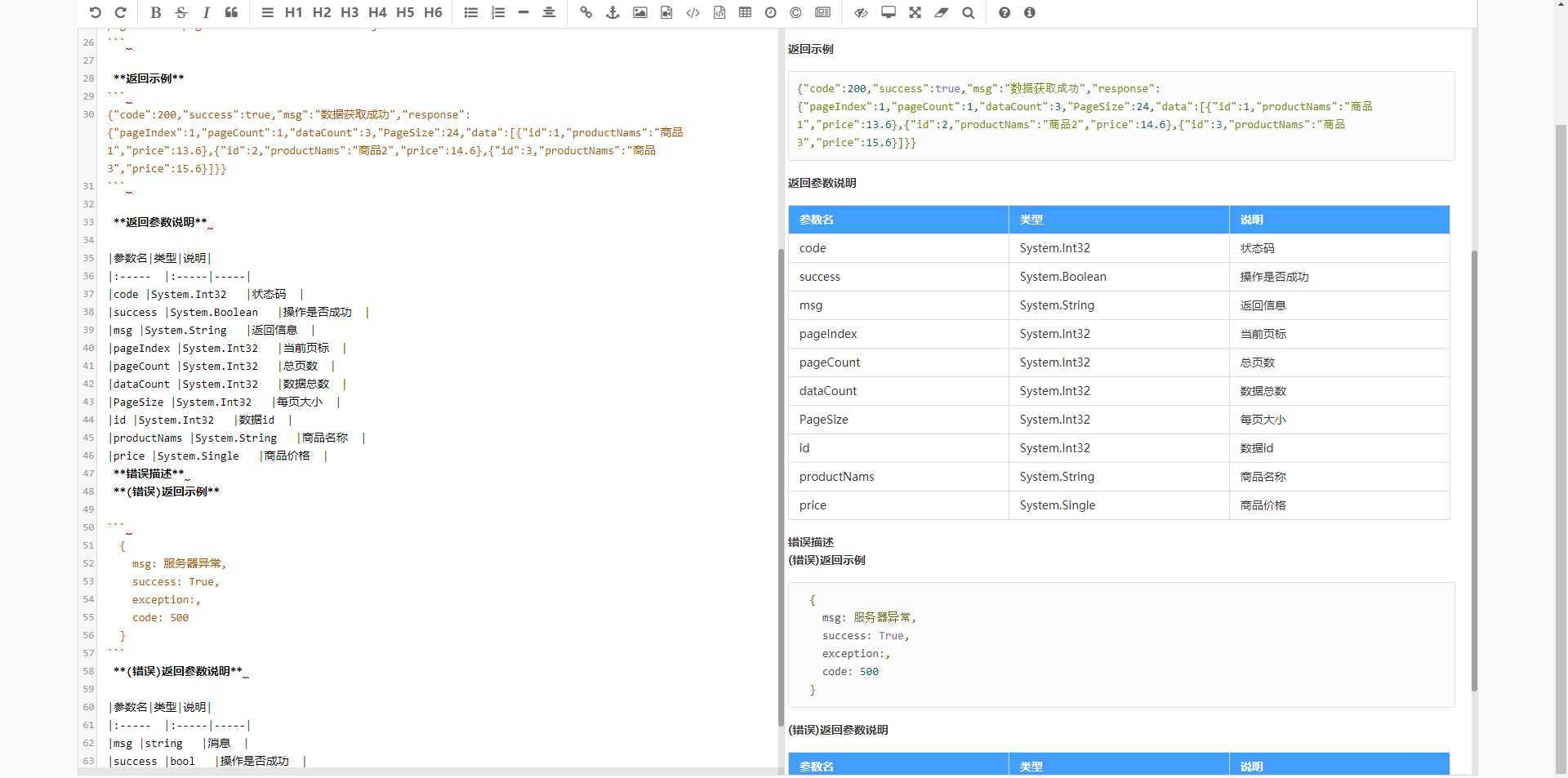Insert a block quote

click(232, 12)
